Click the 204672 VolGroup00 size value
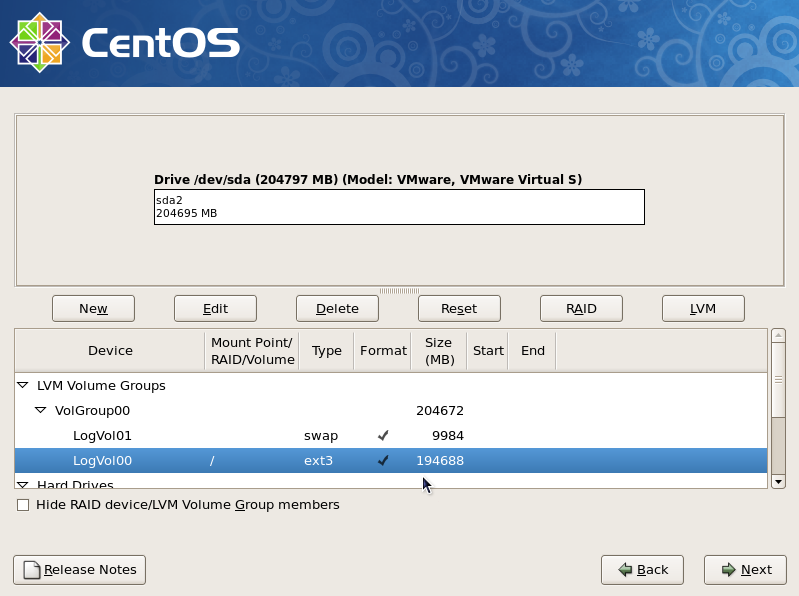This screenshot has height=596, width=799. [x=440, y=411]
